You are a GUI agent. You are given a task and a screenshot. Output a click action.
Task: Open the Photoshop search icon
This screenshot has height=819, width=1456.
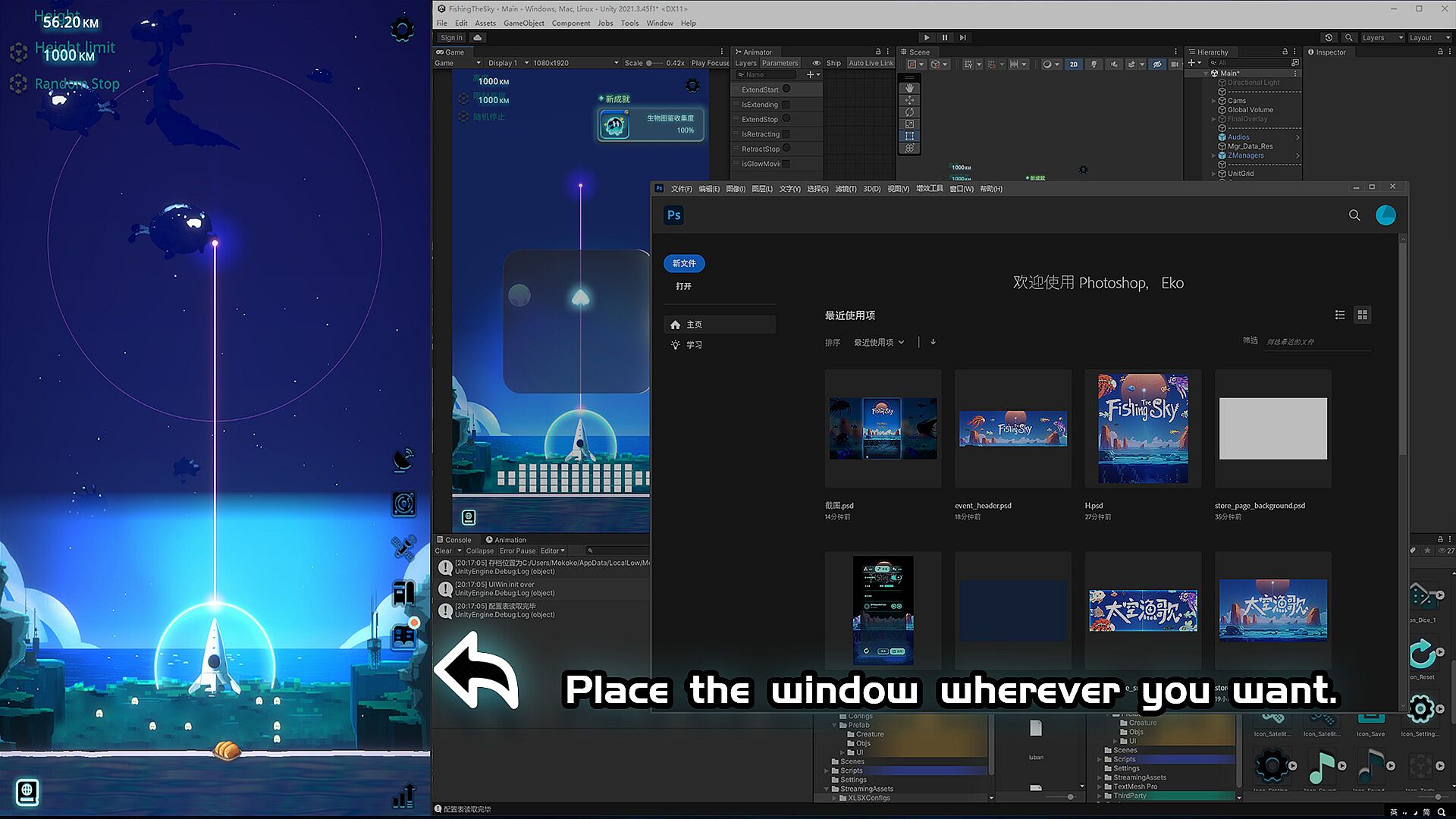[1354, 215]
